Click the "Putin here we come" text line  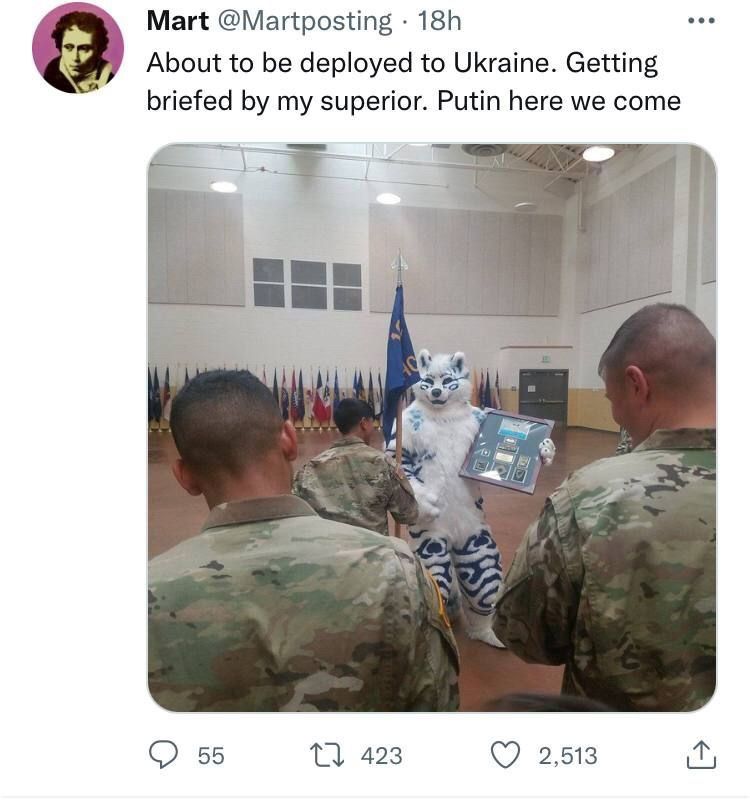point(559,101)
